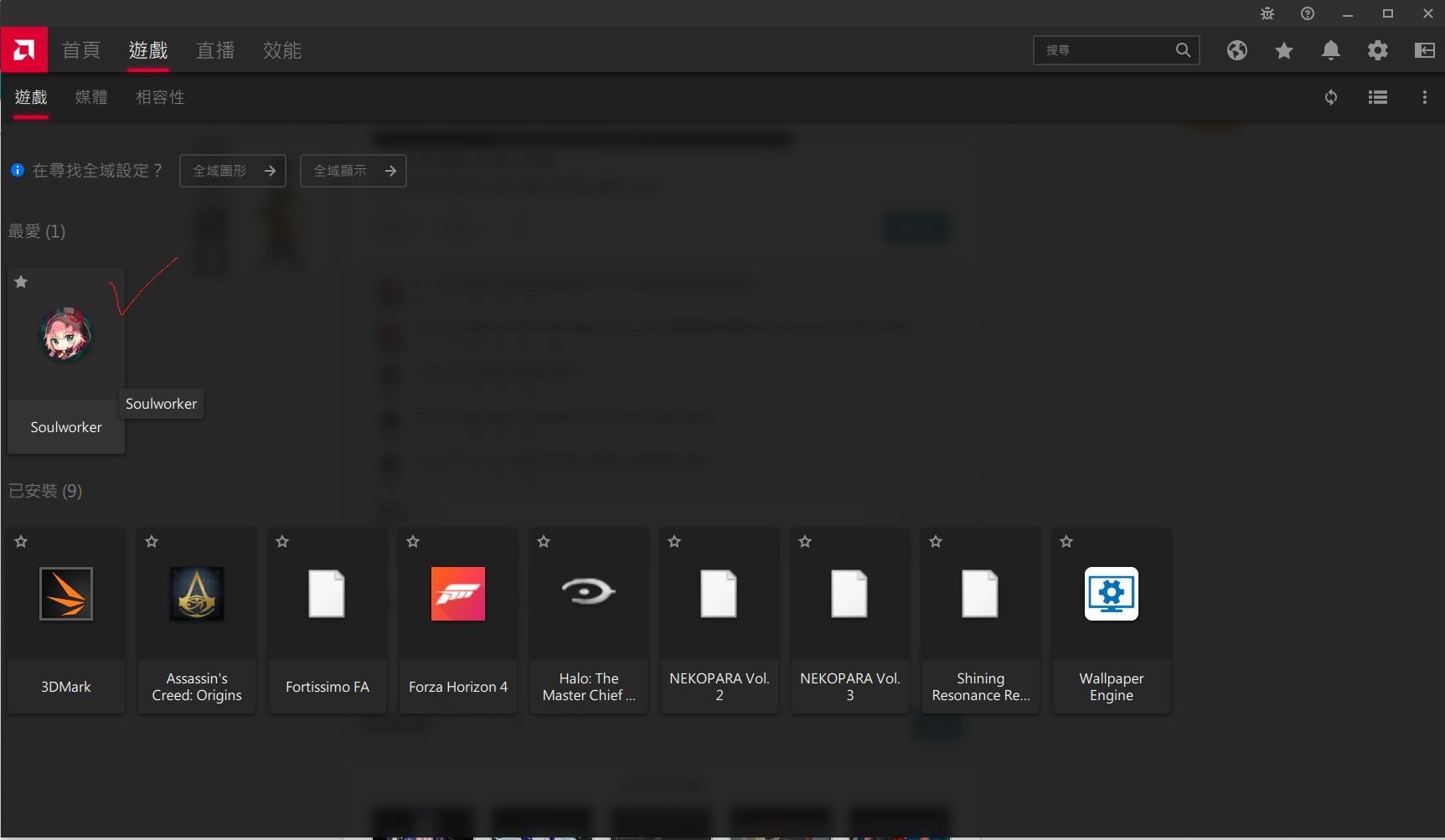The width and height of the screenshot is (1445, 840).
Task: Favorite 3DMark with its star
Action: [x=21, y=542]
